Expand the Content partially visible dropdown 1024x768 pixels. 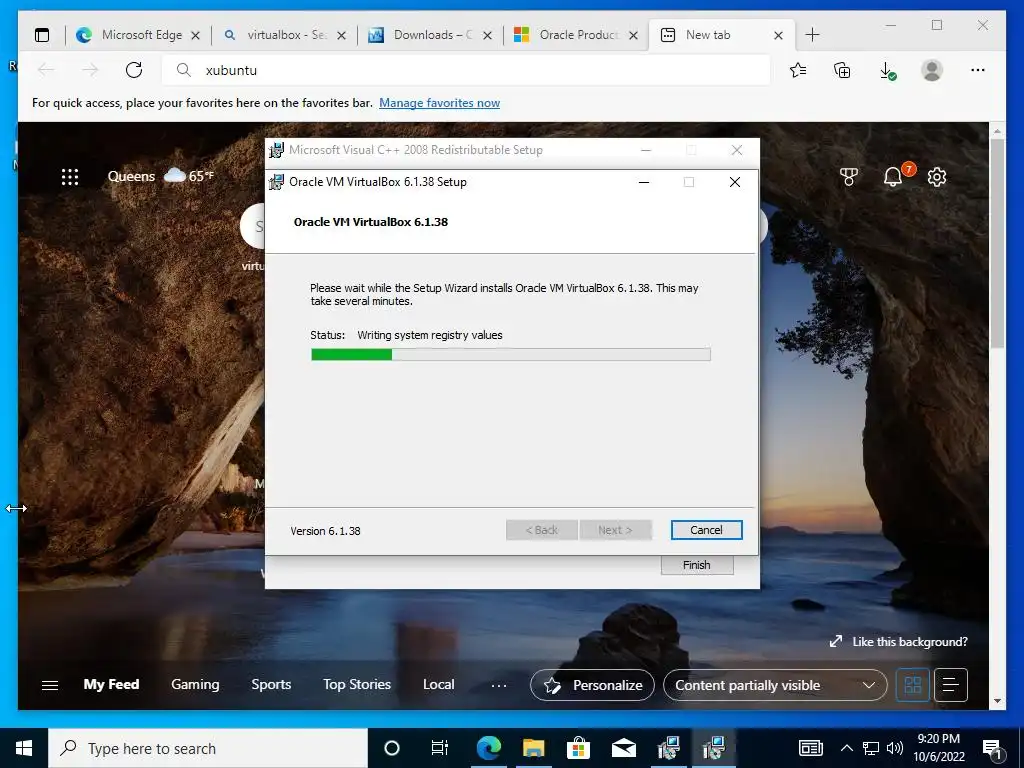click(x=775, y=685)
